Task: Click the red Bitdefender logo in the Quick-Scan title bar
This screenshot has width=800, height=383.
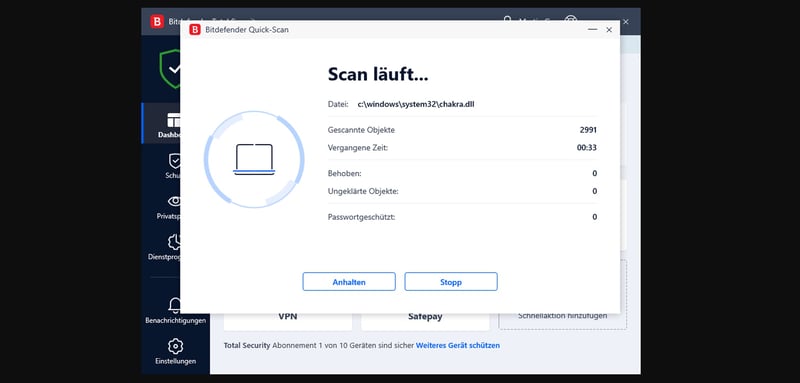Action: click(x=195, y=30)
